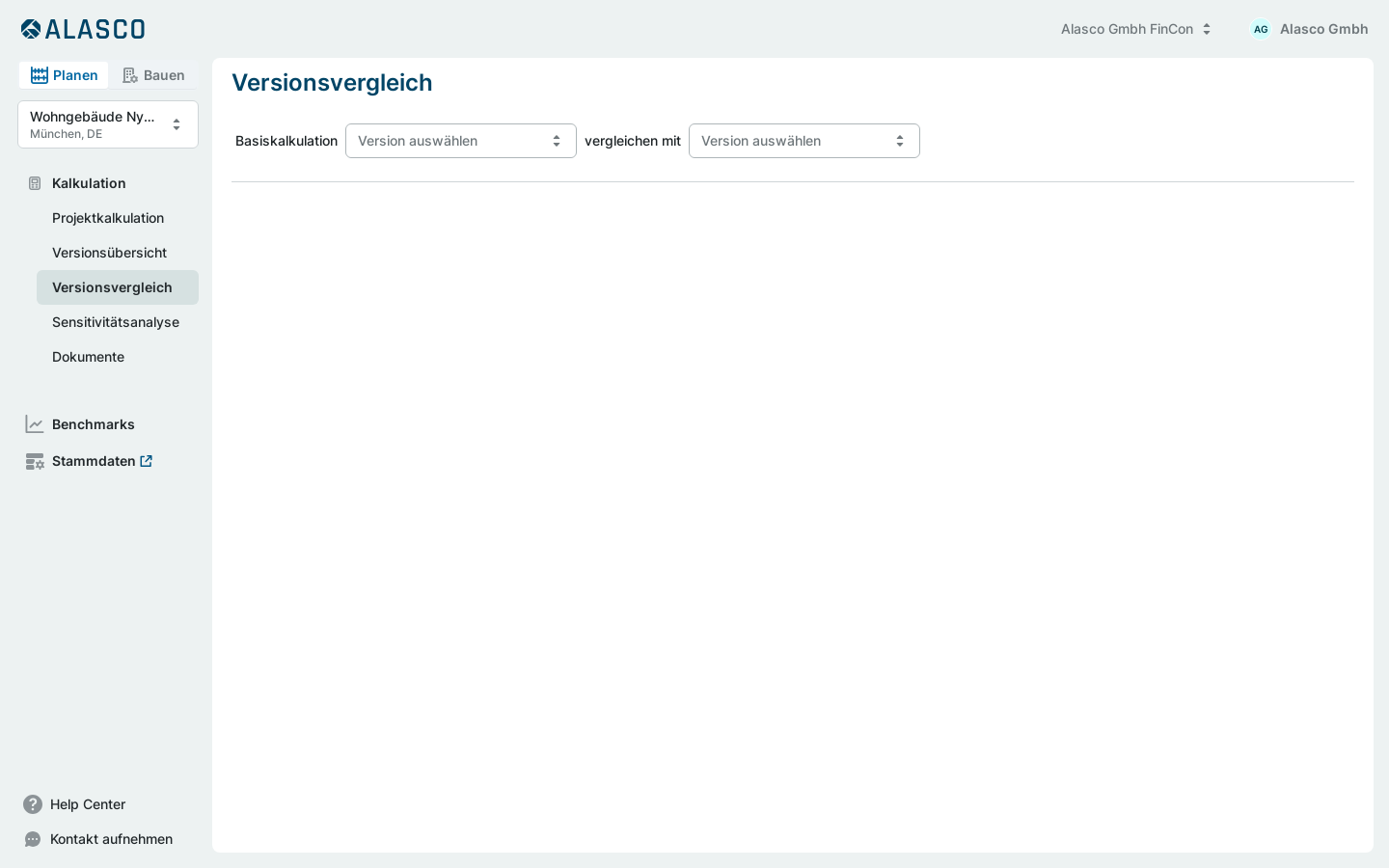
Task: Click the 'vergleichen mit' label
Action: pyautogui.click(x=633, y=141)
